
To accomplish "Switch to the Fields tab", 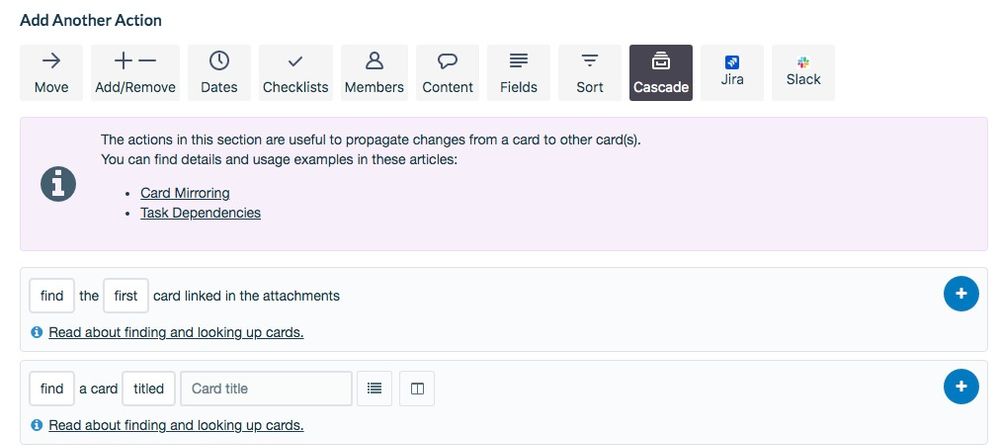I will click(519, 73).
